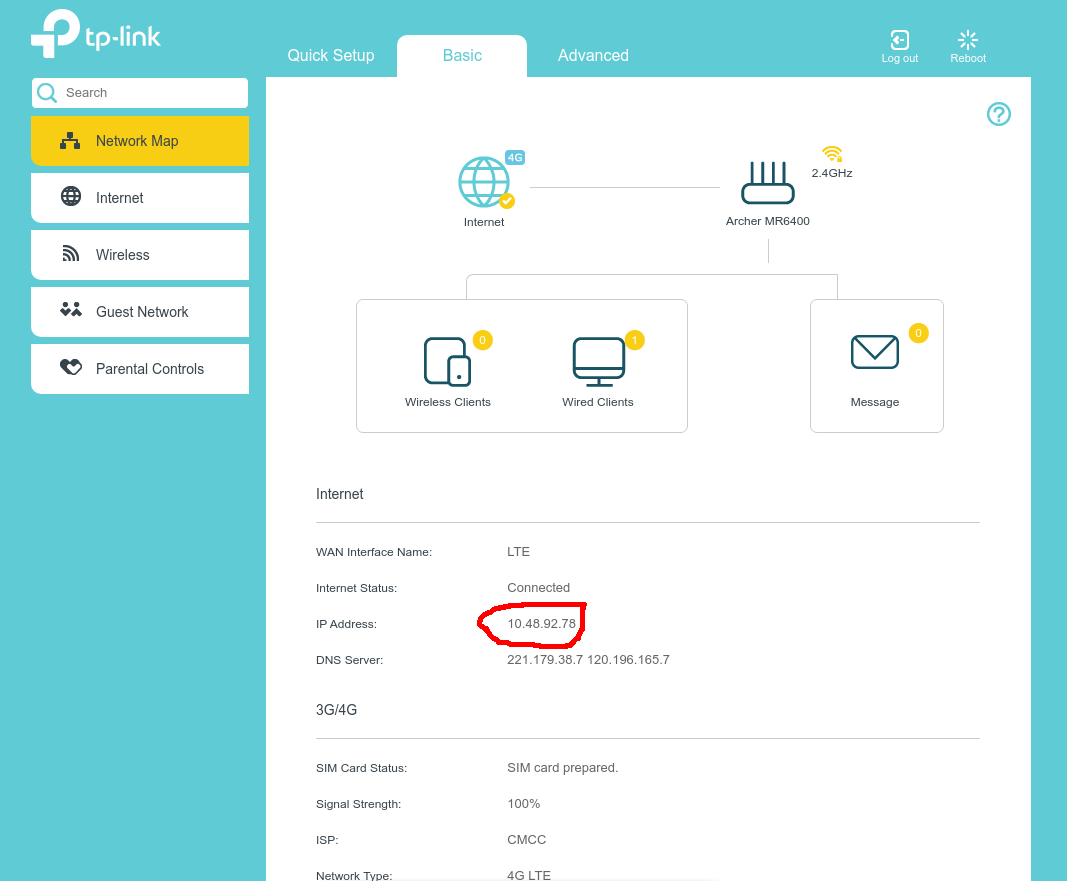This screenshot has width=1067, height=881.
Task: Open the Internet sidebar item
Action: (139, 198)
